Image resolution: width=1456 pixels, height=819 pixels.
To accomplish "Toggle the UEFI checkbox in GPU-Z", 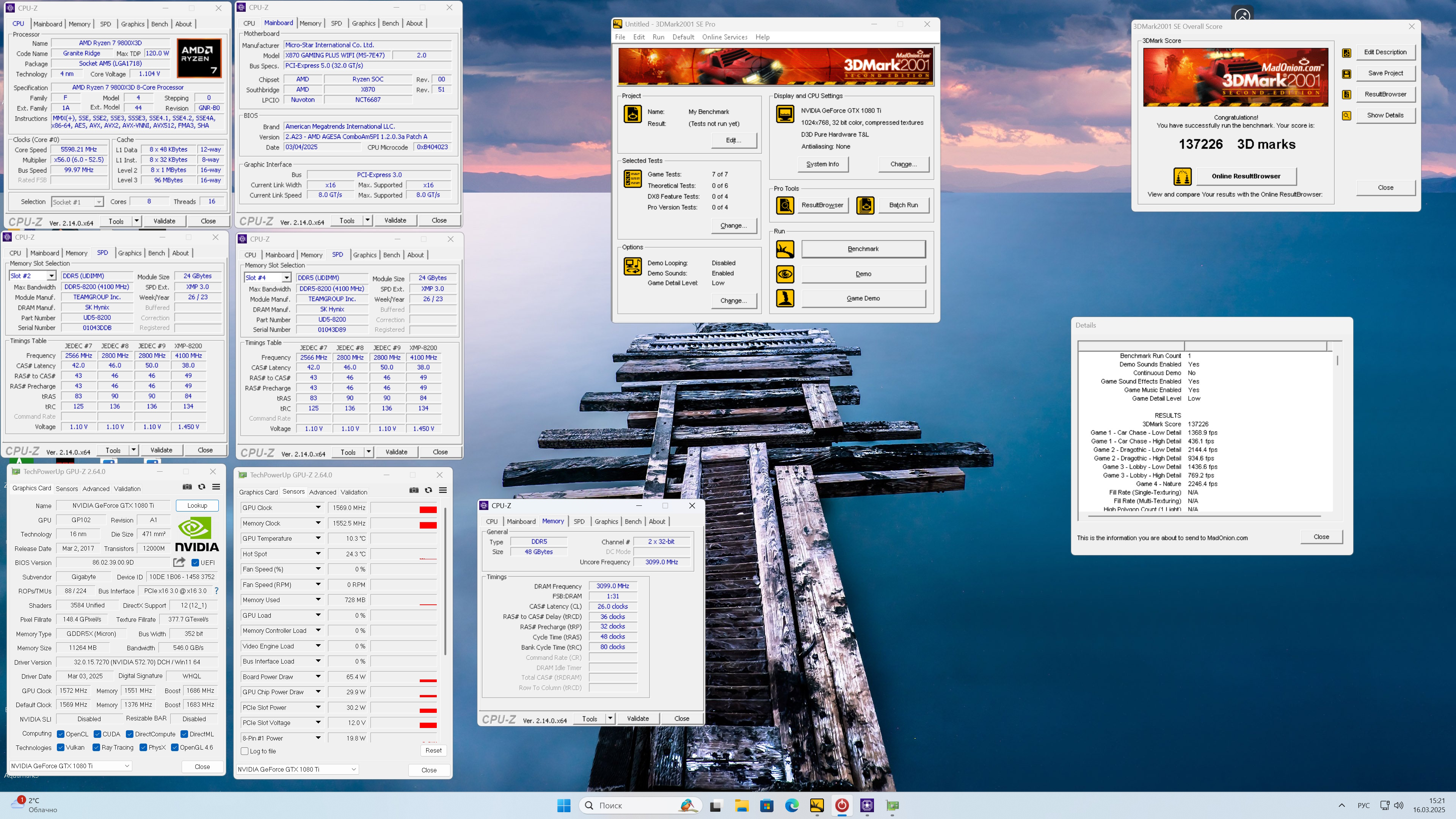I will (x=195, y=563).
